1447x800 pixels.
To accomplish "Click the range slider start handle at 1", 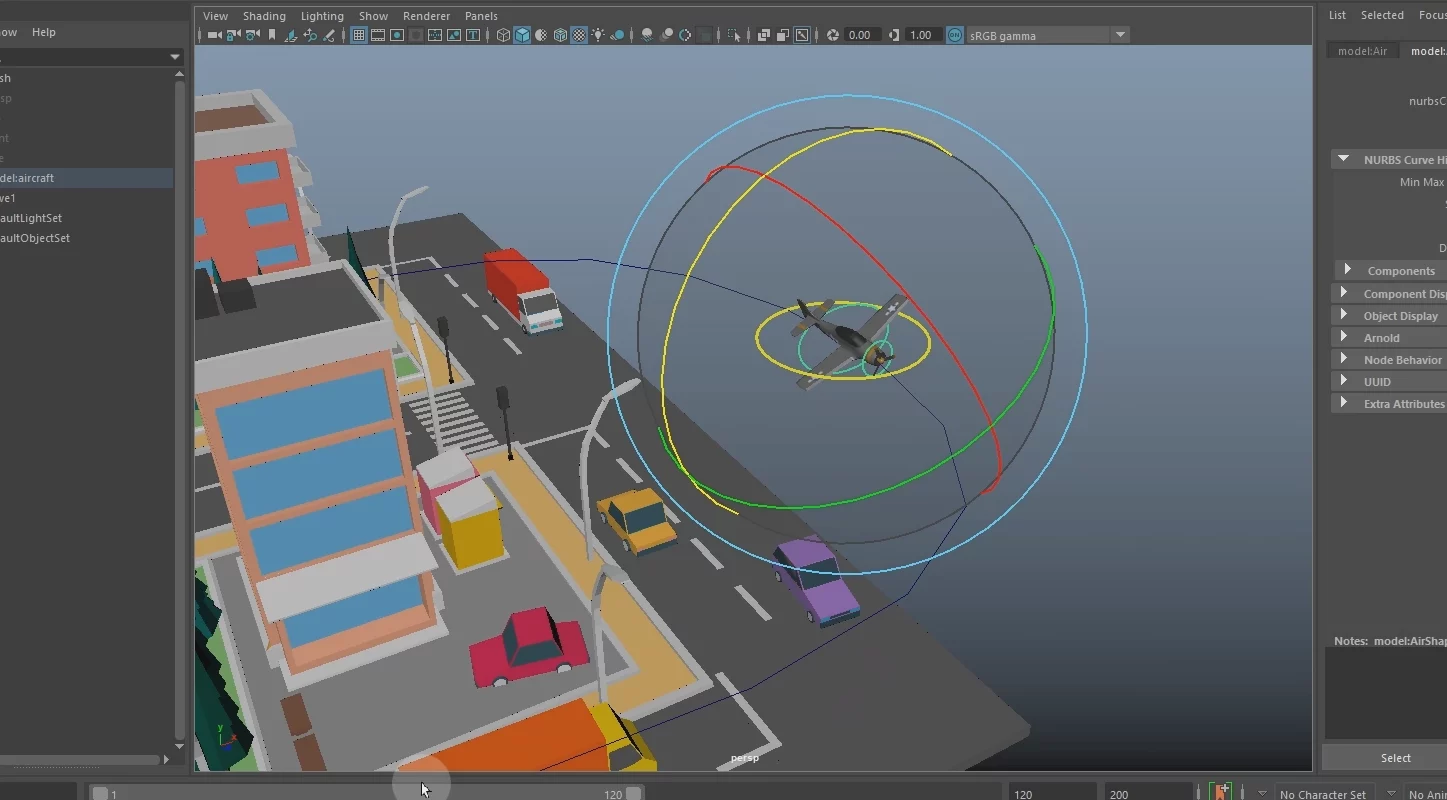I will [100, 794].
